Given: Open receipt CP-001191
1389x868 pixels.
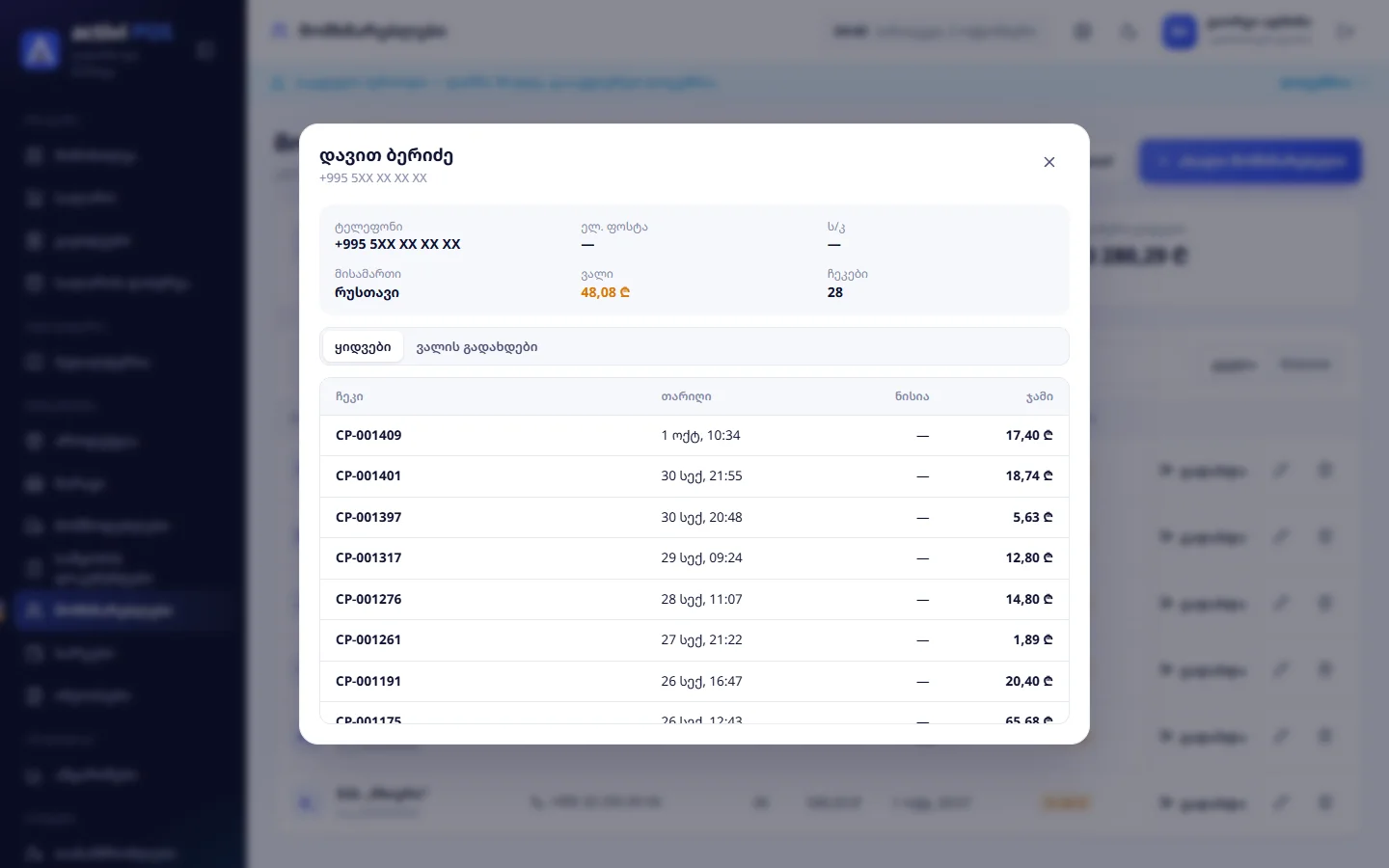Looking at the screenshot, I should [368, 681].
